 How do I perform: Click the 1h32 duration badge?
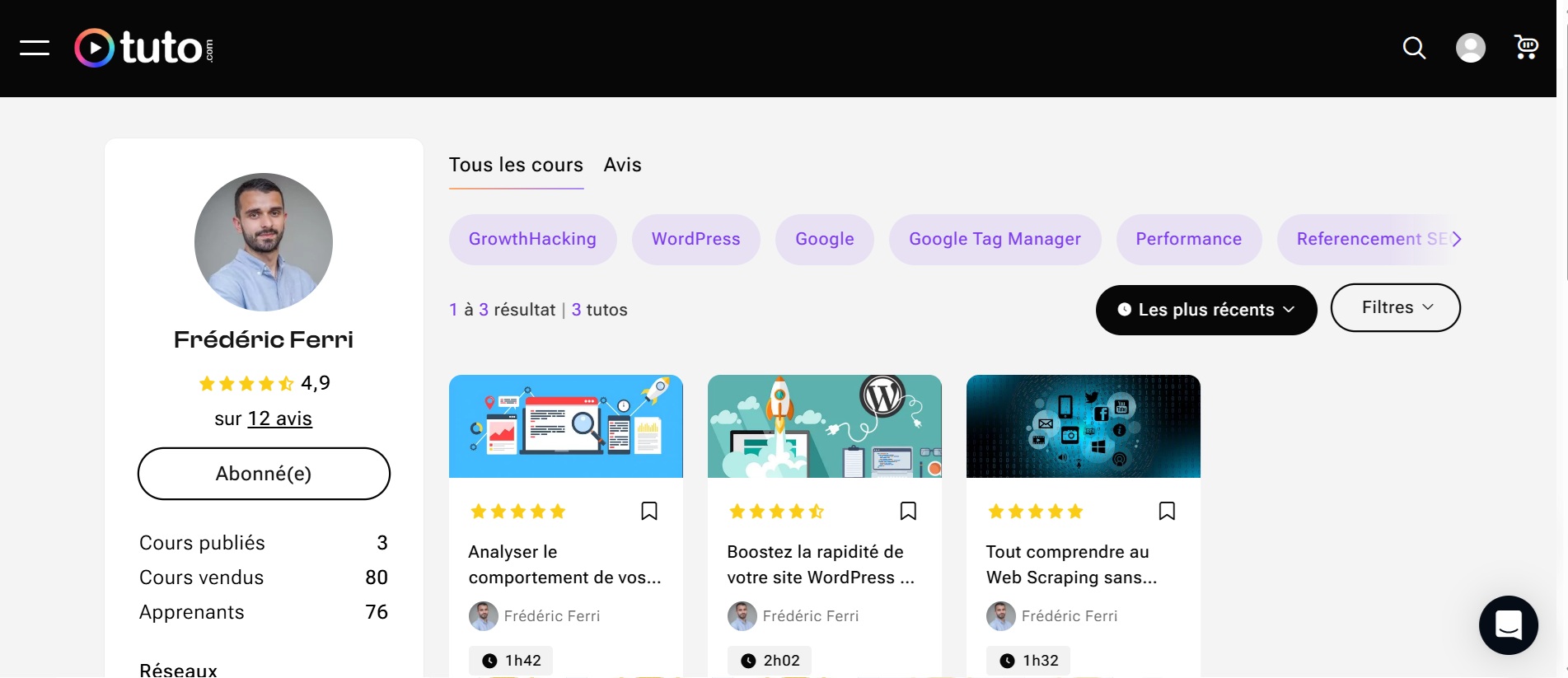1028,661
